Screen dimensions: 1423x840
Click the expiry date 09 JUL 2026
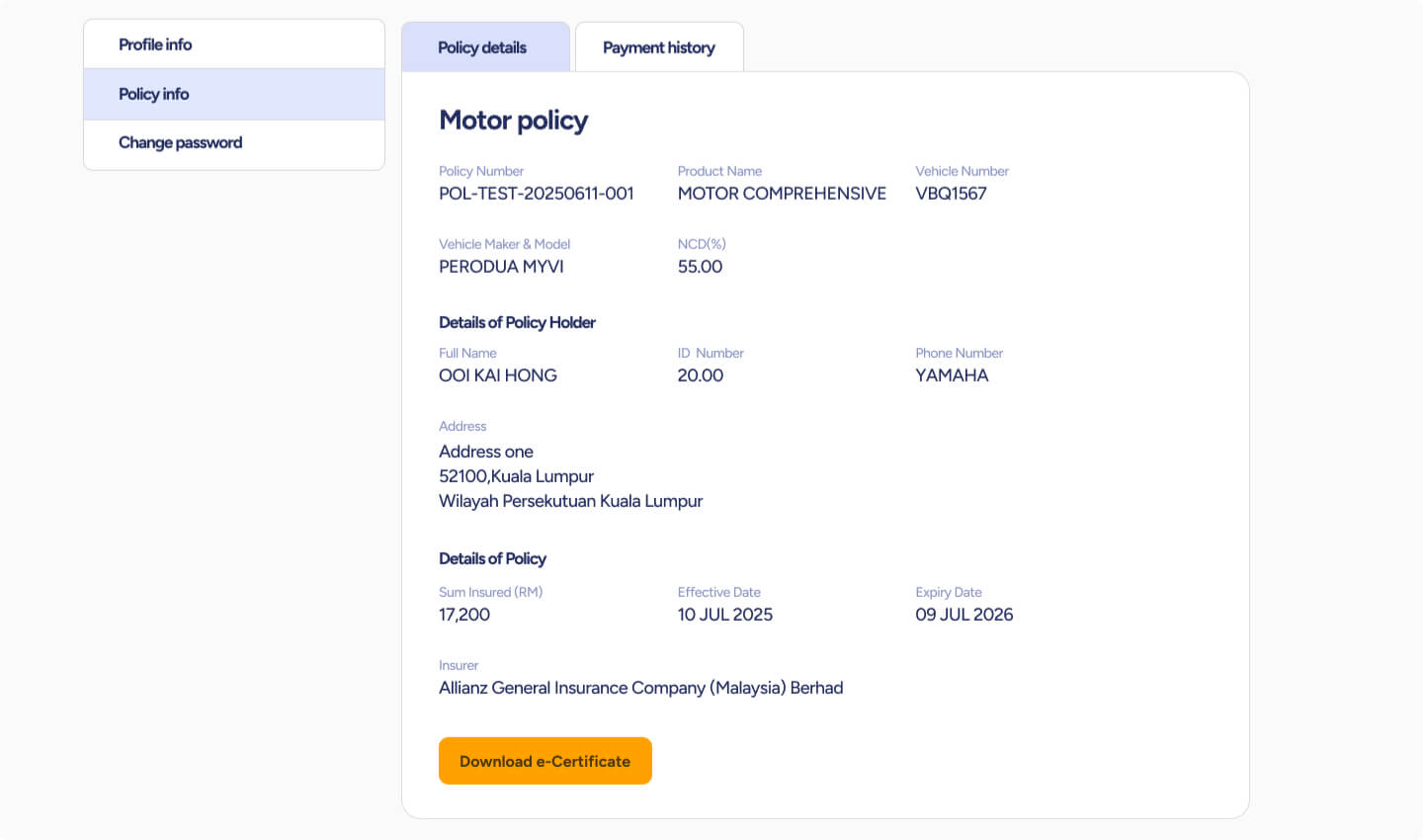pyautogui.click(x=963, y=615)
